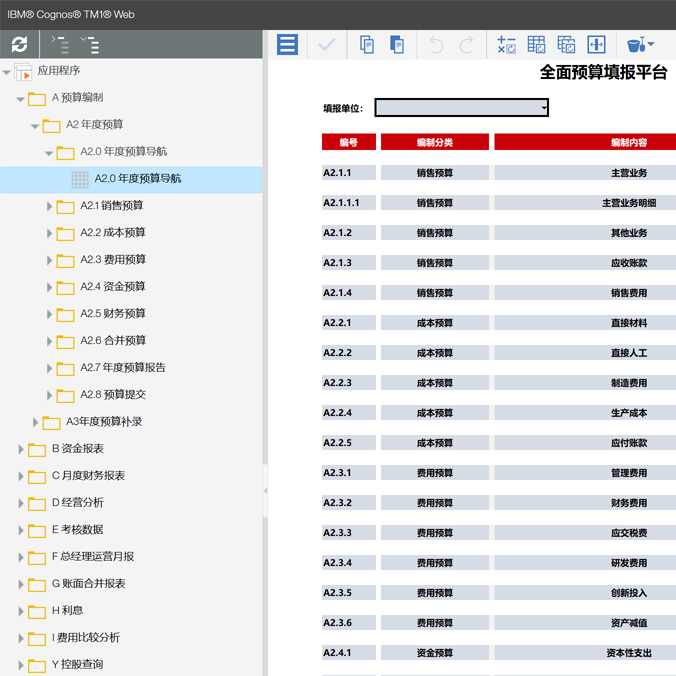
Task: Expand the A3年度预算补录 folder
Action: (35, 422)
